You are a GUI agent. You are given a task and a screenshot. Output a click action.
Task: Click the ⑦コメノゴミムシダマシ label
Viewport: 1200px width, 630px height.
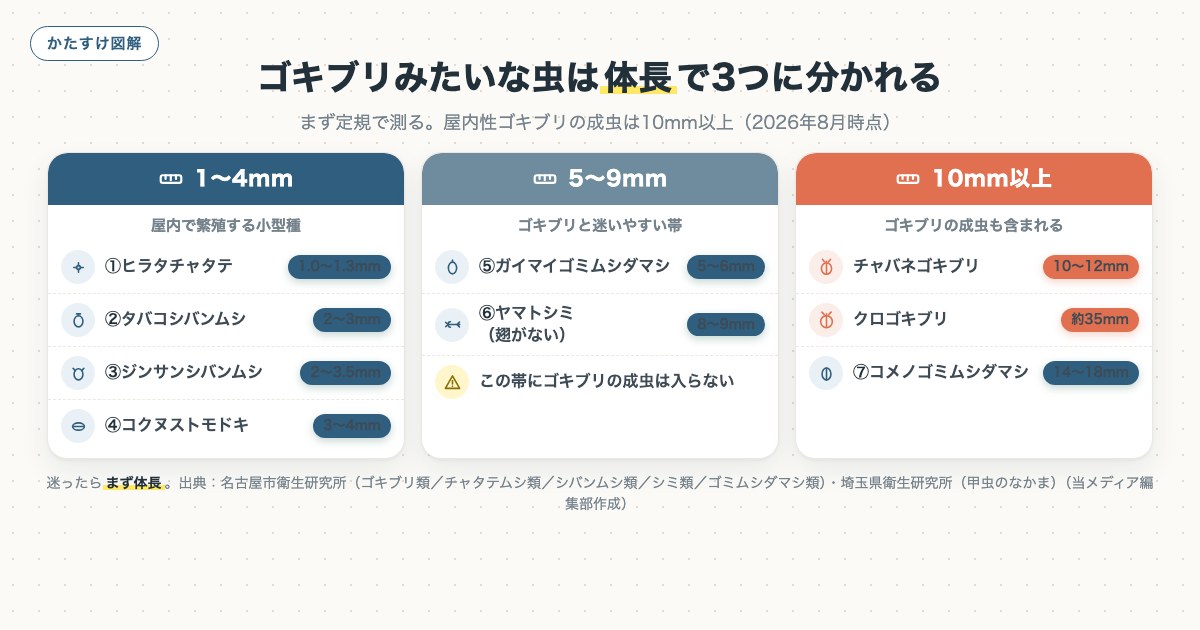pos(940,373)
